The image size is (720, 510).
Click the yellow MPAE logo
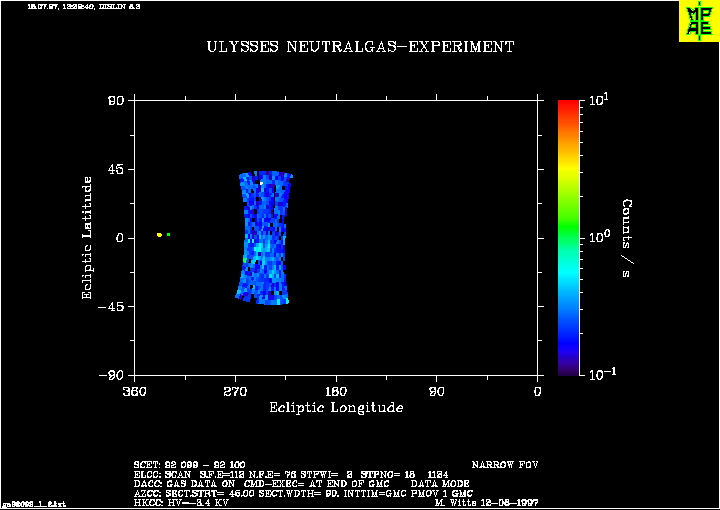tap(699, 21)
